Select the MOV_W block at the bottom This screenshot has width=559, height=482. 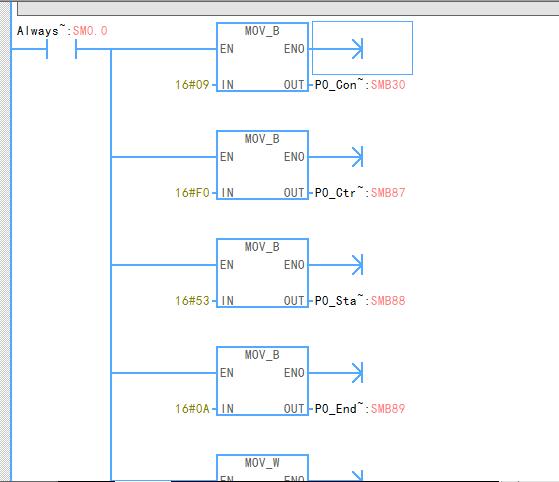click(262, 468)
